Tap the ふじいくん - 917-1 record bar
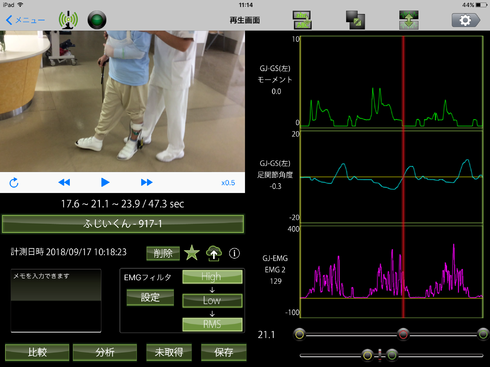The image size is (490, 367). pos(123,224)
